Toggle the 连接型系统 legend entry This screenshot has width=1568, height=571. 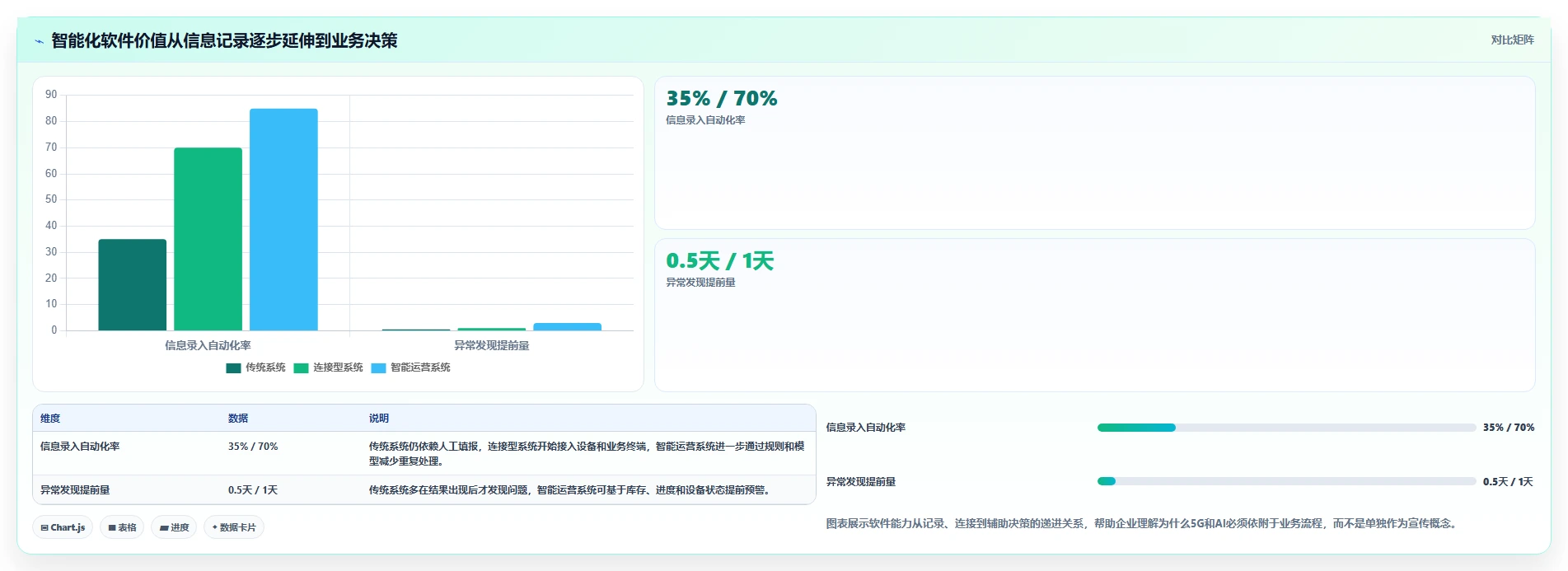coord(328,367)
